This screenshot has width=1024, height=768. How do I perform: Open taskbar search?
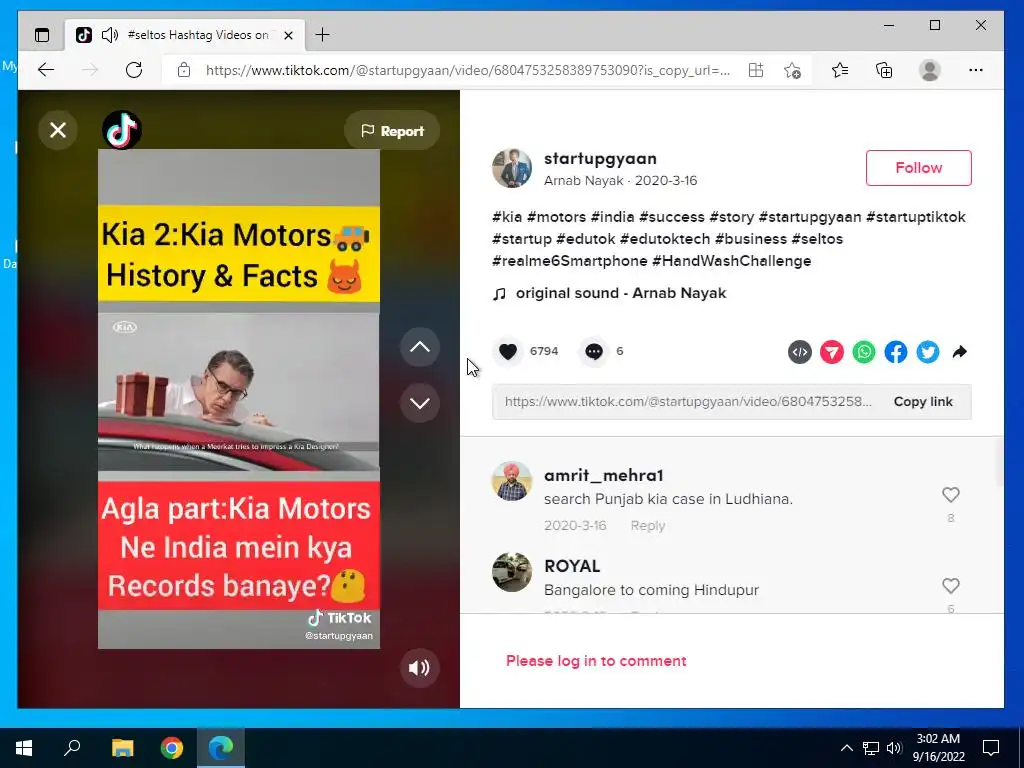[72, 748]
